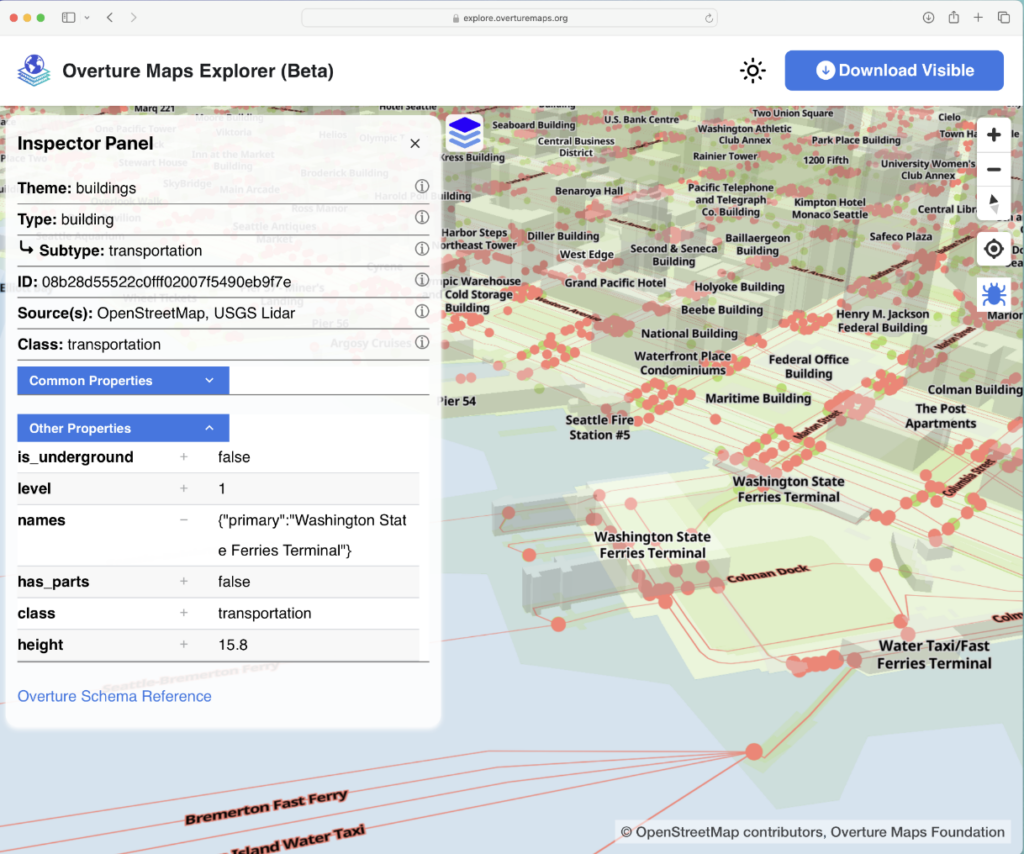Viewport: 1024px width, 854px height.
Task: Collapse the Other Properties section
Action: point(122,428)
